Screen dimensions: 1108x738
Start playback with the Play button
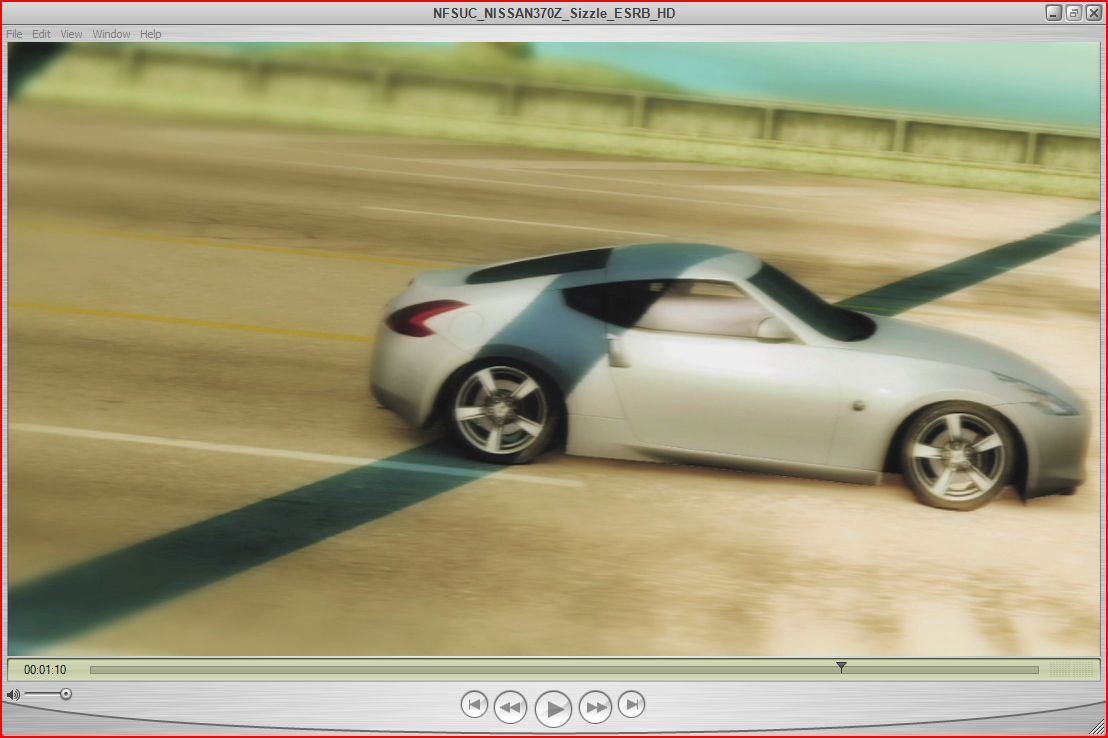tap(553, 708)
